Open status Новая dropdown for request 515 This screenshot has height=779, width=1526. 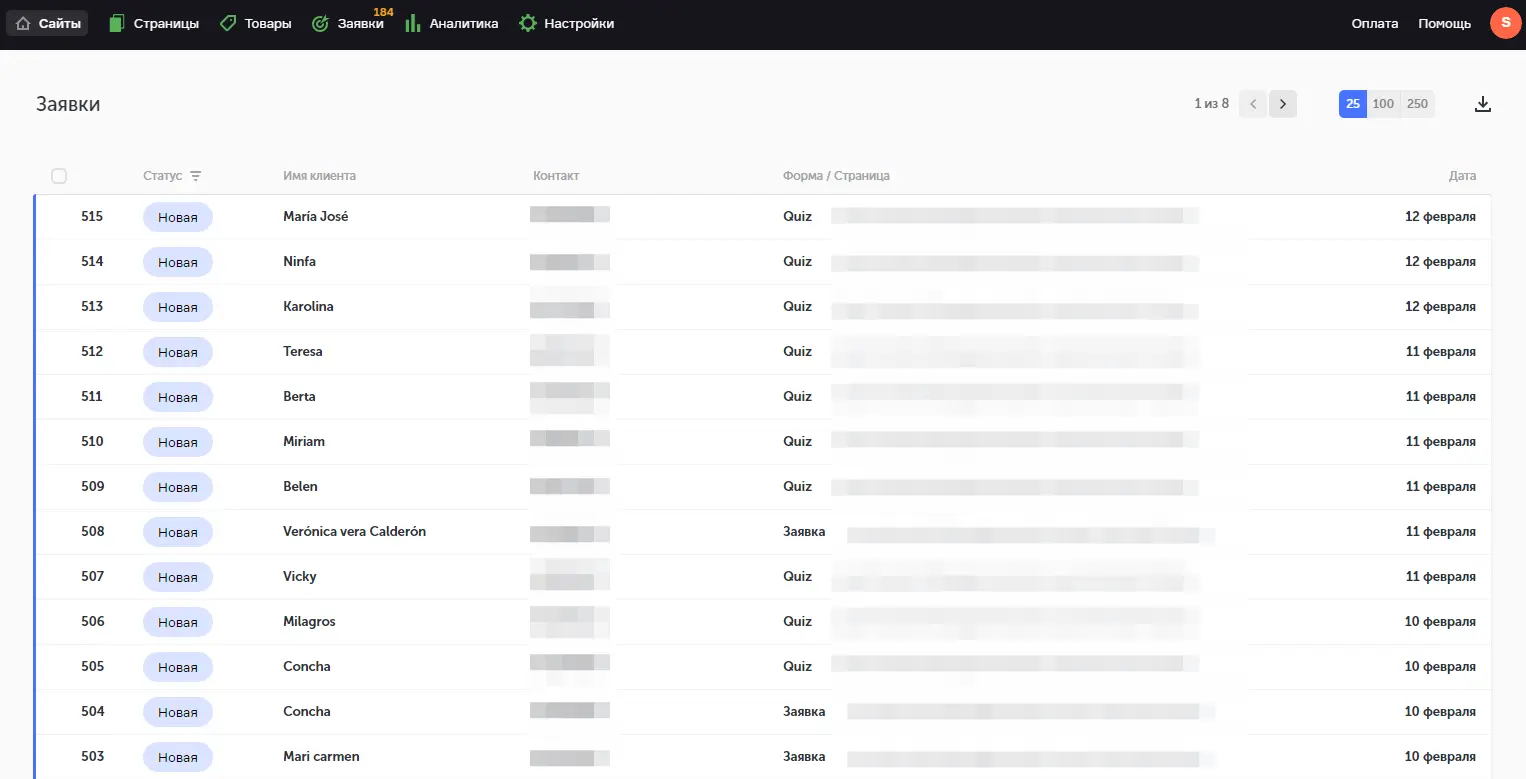pyautogui.click(x=178, y=217)
